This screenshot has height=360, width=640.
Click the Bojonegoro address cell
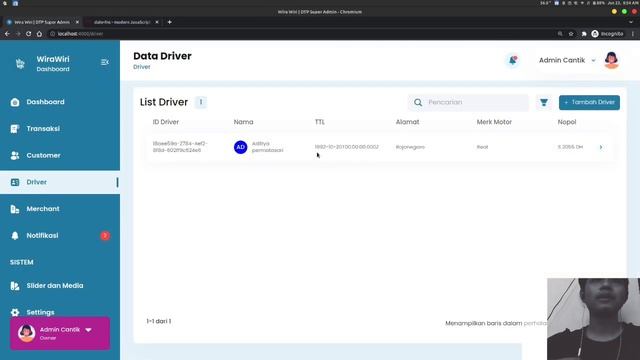[410, 147]
